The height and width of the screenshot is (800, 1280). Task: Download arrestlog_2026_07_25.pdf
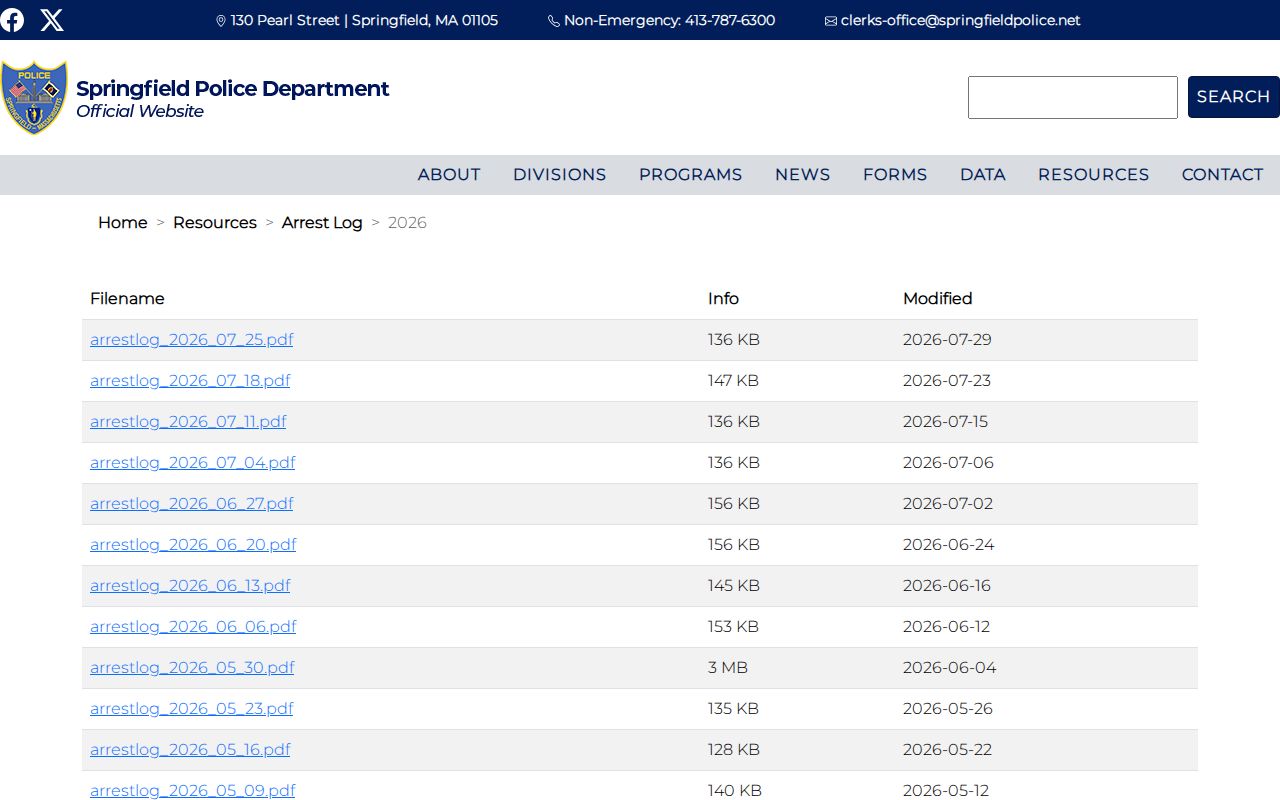192,340
